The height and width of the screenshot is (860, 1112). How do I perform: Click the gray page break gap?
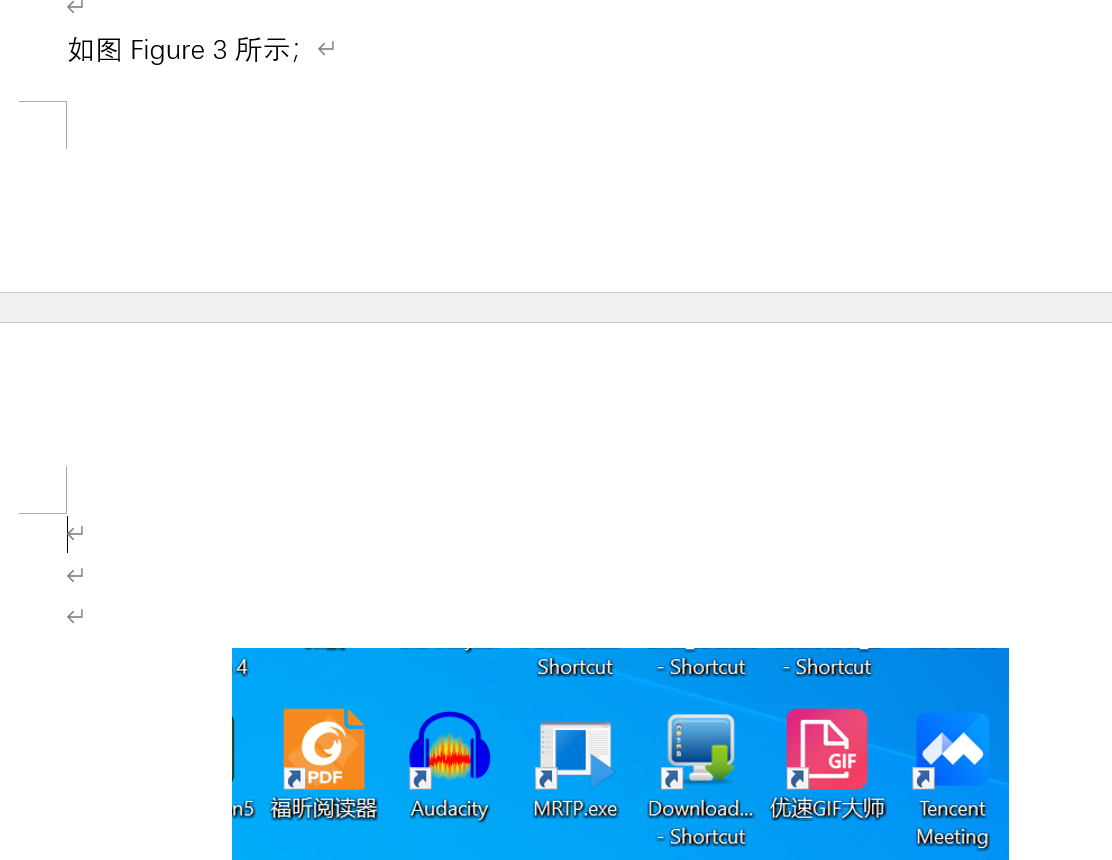click(556, 308)
